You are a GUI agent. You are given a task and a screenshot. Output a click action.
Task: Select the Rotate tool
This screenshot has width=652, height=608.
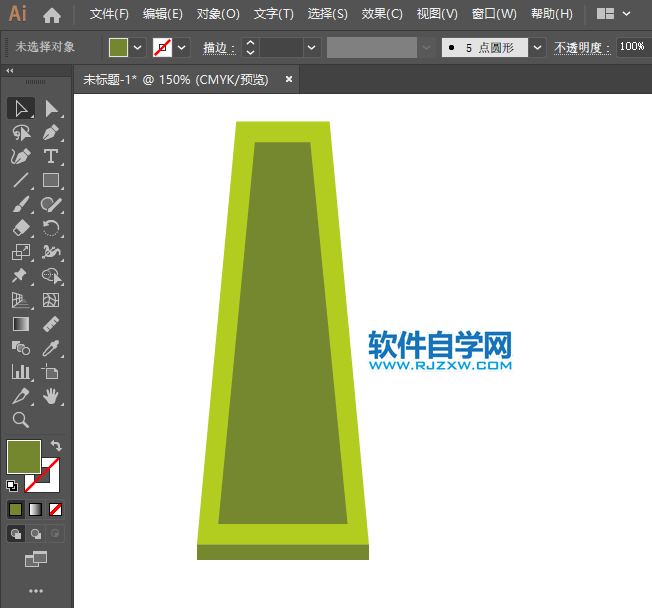point(51,228)
